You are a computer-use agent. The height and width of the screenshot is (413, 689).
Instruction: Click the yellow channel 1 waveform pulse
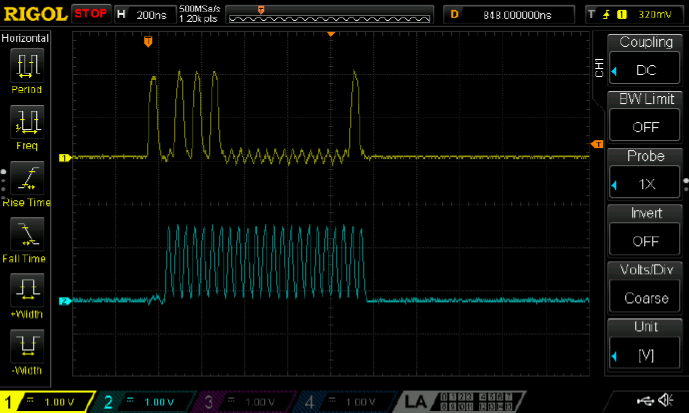tap(153, 116)
